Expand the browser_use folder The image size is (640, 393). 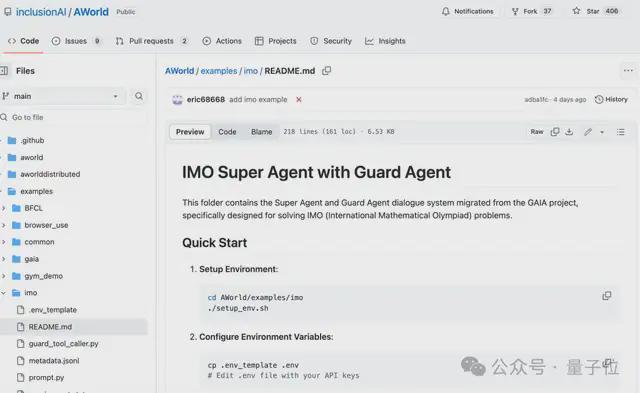click(4, 225)
